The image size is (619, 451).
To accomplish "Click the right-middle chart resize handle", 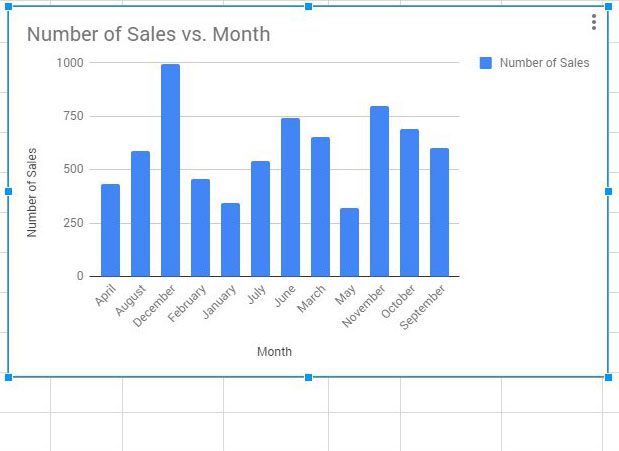I will coord(608,191).
